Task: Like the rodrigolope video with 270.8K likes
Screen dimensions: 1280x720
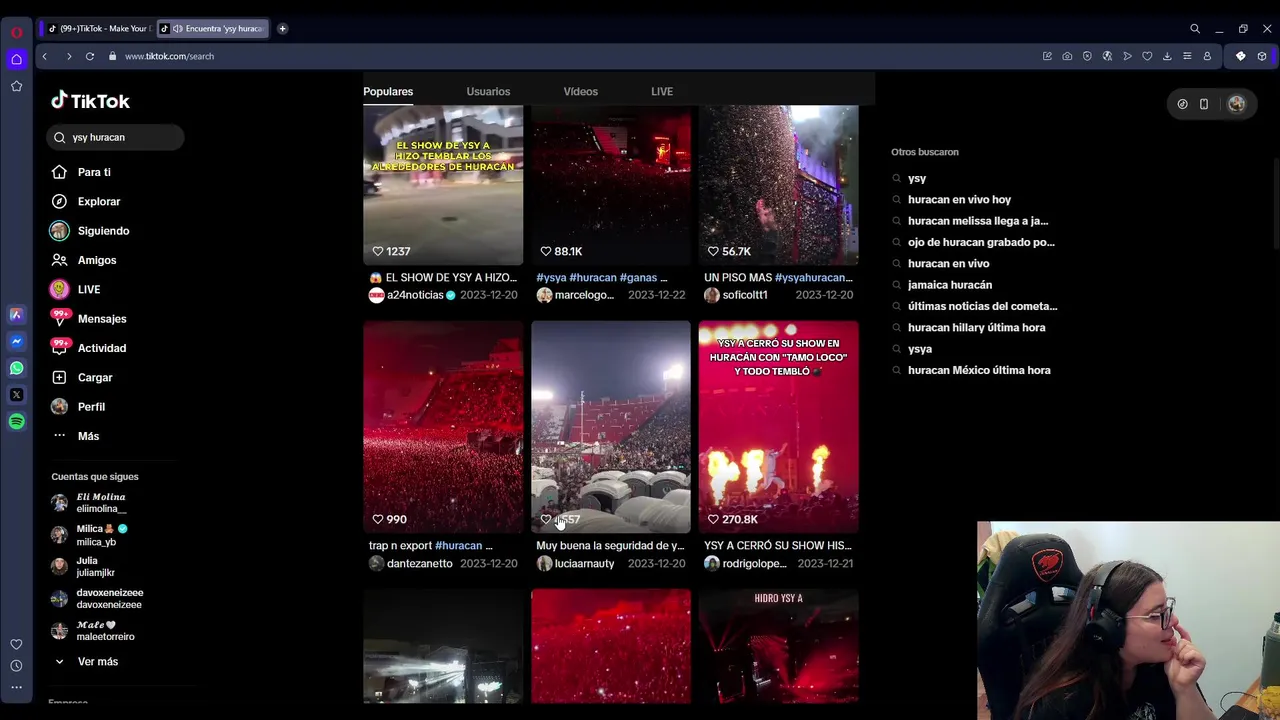Action: 713,519
